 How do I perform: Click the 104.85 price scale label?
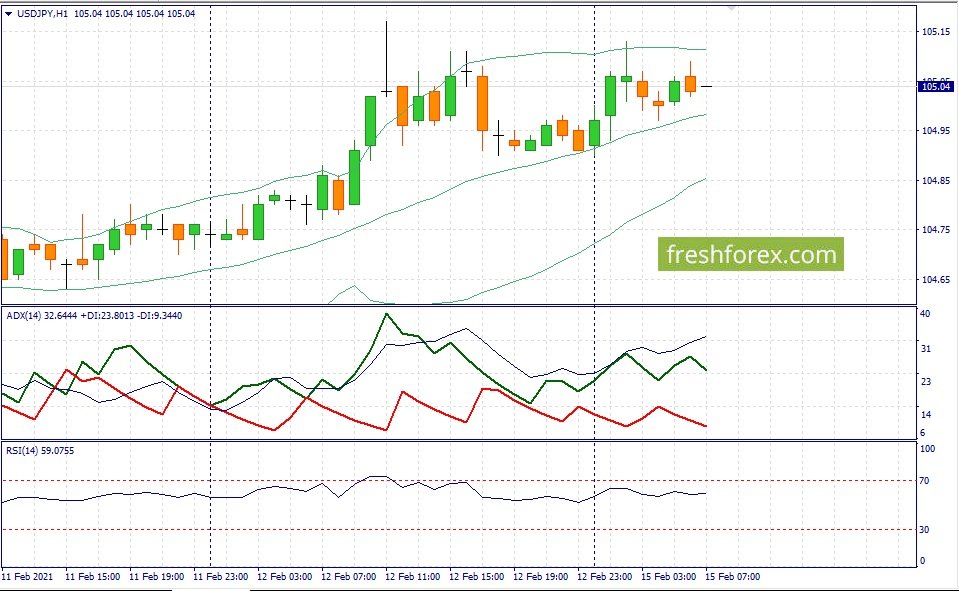point(936,180)
